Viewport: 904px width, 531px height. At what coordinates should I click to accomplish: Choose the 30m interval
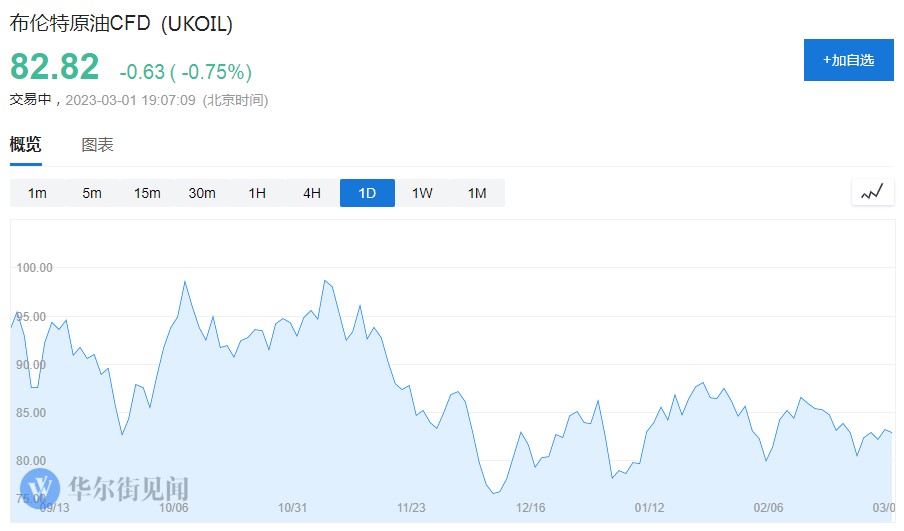[x=202, y=193]
